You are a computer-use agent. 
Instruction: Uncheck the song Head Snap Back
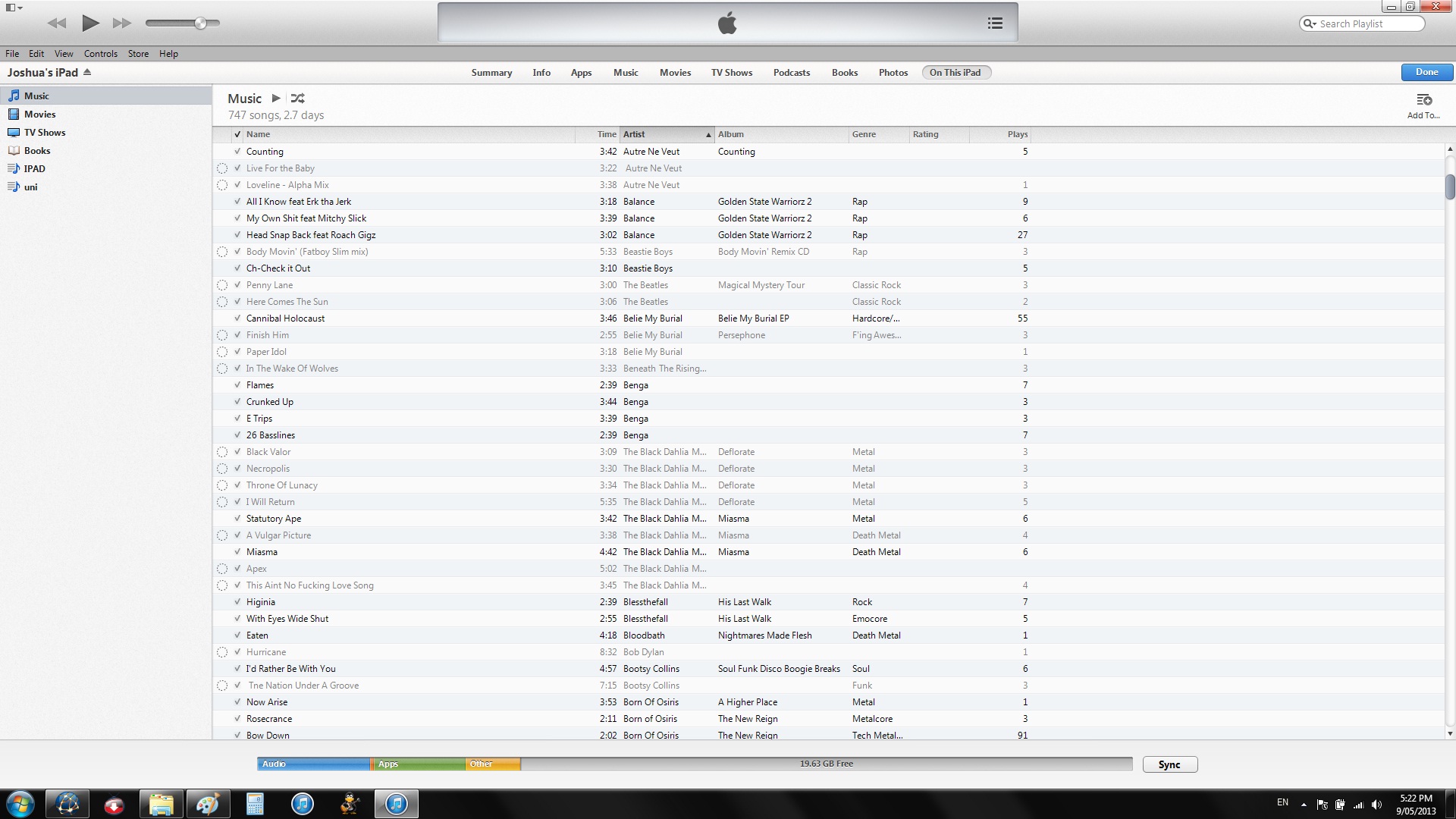click(x=237, y=235)
